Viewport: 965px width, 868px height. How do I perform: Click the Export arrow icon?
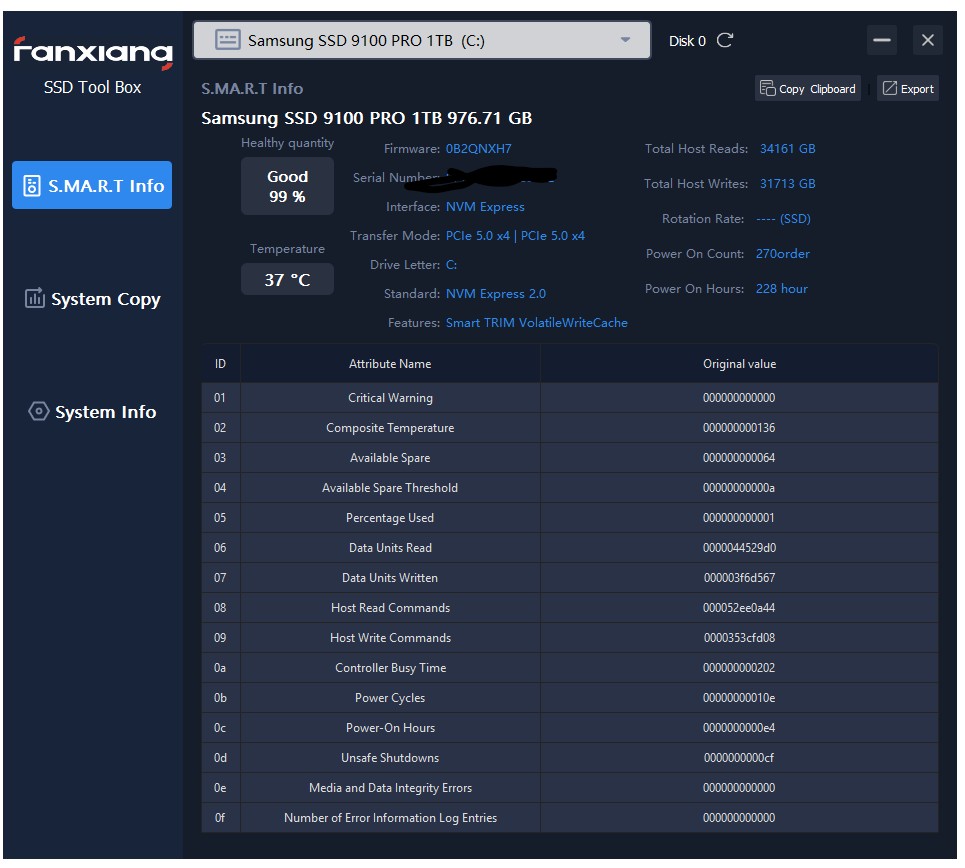888,88
